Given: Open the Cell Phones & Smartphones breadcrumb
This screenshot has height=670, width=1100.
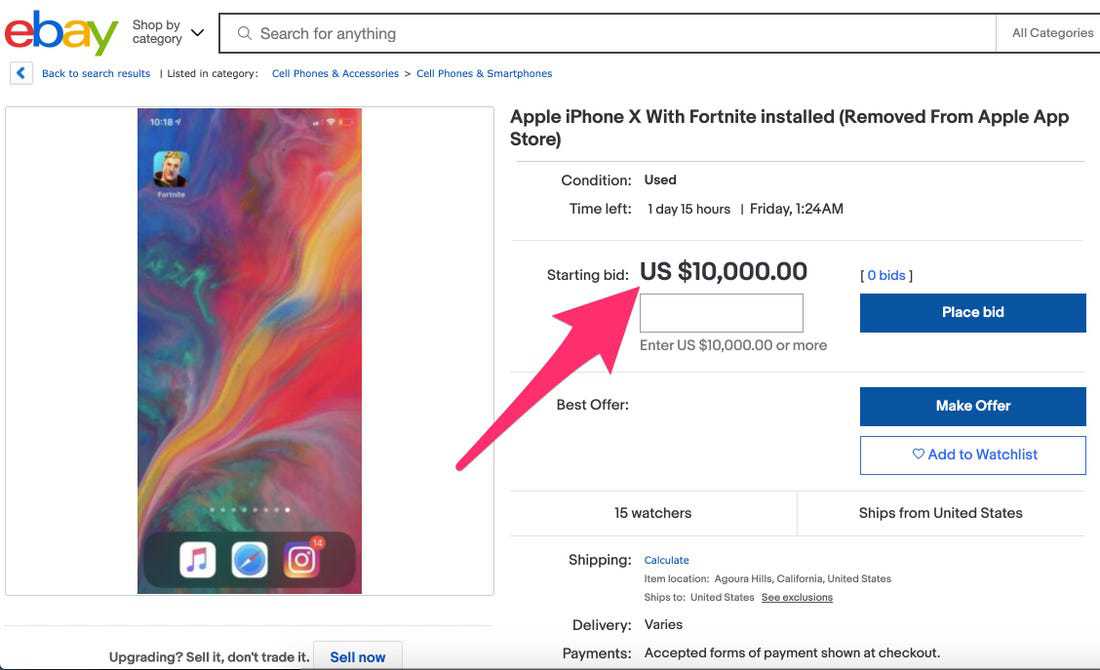Looking at the screenshot, I should pos(484,73).
